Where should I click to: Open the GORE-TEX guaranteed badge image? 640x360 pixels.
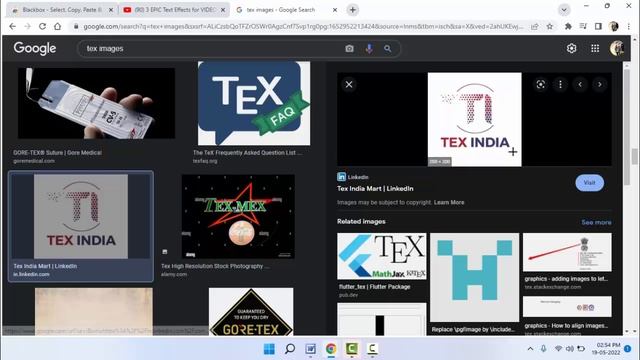(x=251, y=312)
